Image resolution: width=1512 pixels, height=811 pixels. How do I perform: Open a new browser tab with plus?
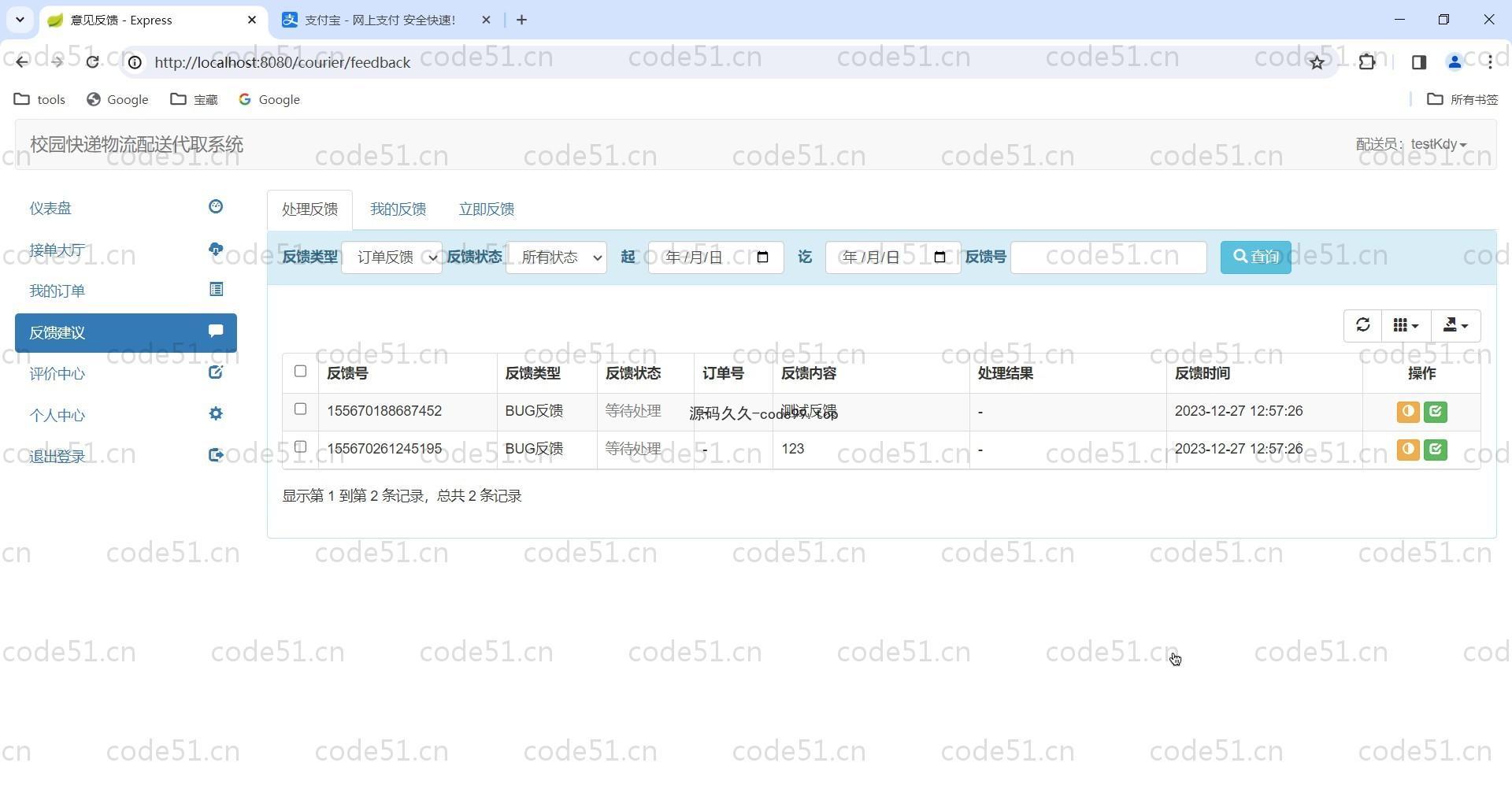pyautogui.click(x=521, y=20)
